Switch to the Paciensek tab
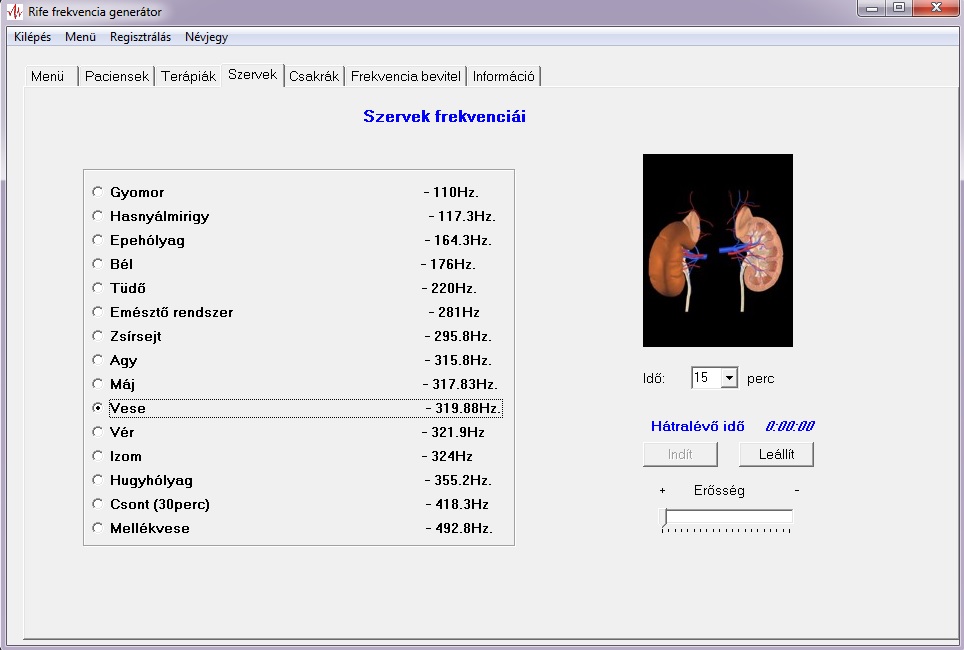This screenshot has height=650, width=964. pos(116,76)
